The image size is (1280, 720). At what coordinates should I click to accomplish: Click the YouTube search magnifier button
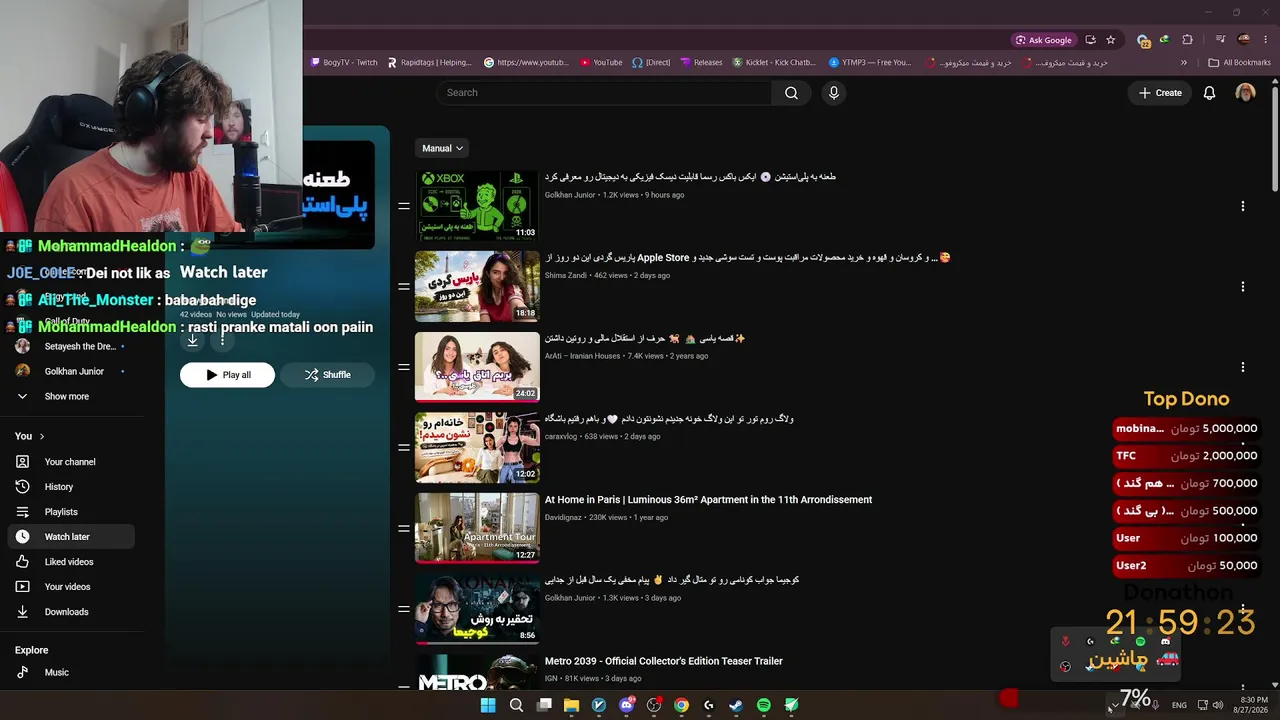pos(791,93)
